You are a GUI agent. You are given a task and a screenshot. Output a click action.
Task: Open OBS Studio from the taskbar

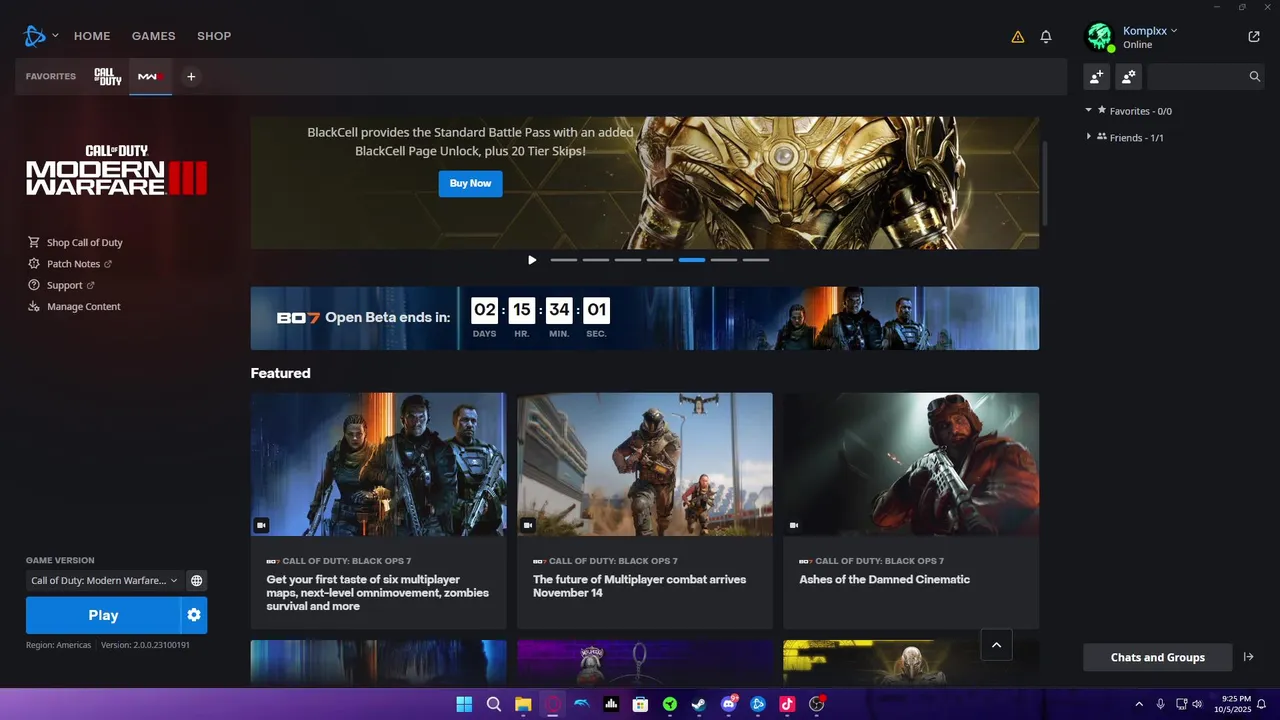(x=816, y=704)
